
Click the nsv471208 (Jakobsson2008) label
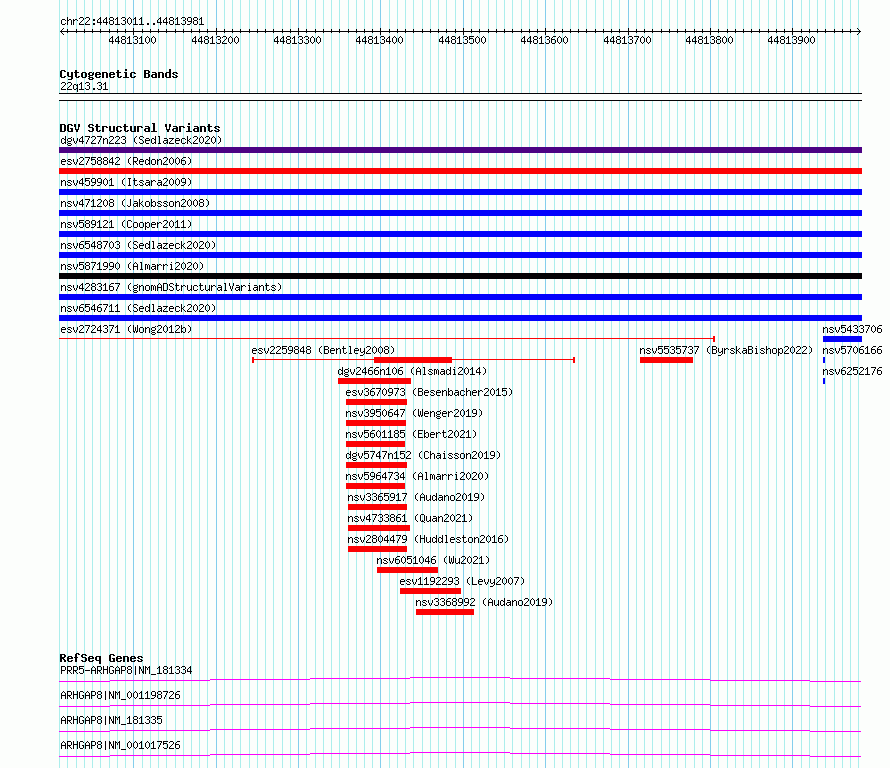click(135, 203)
